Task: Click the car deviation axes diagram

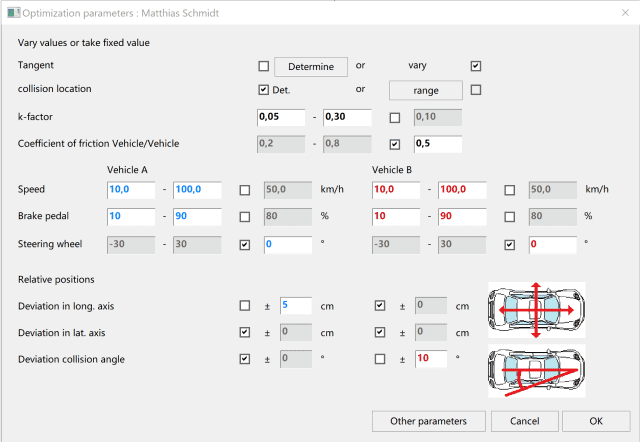Action: [536, 312]
